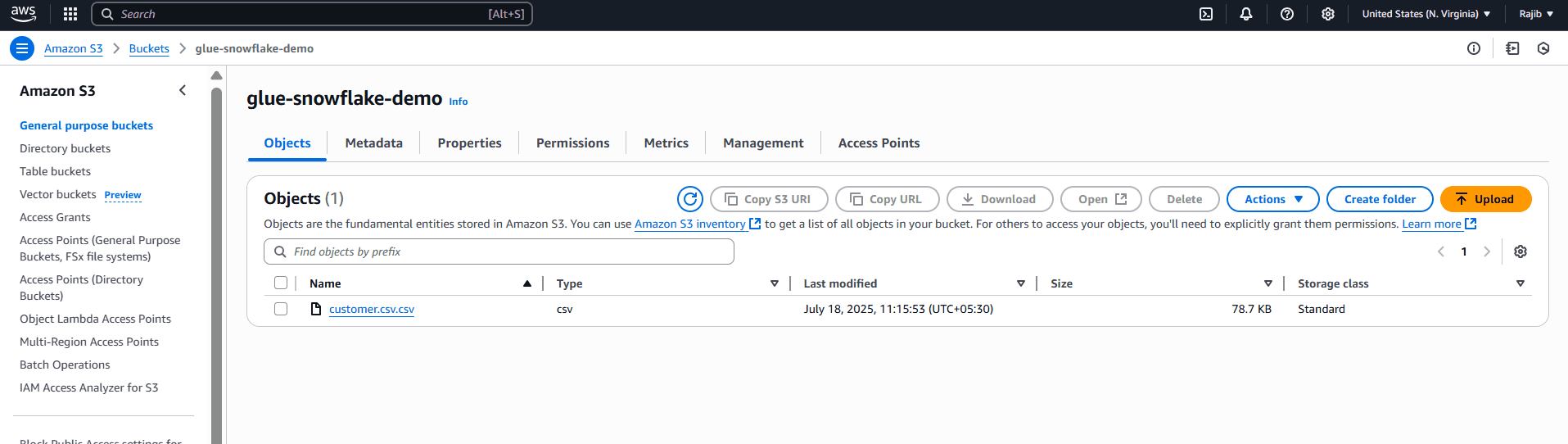
Task: Switch to the Properties tab
Action: tap(469, 143)
